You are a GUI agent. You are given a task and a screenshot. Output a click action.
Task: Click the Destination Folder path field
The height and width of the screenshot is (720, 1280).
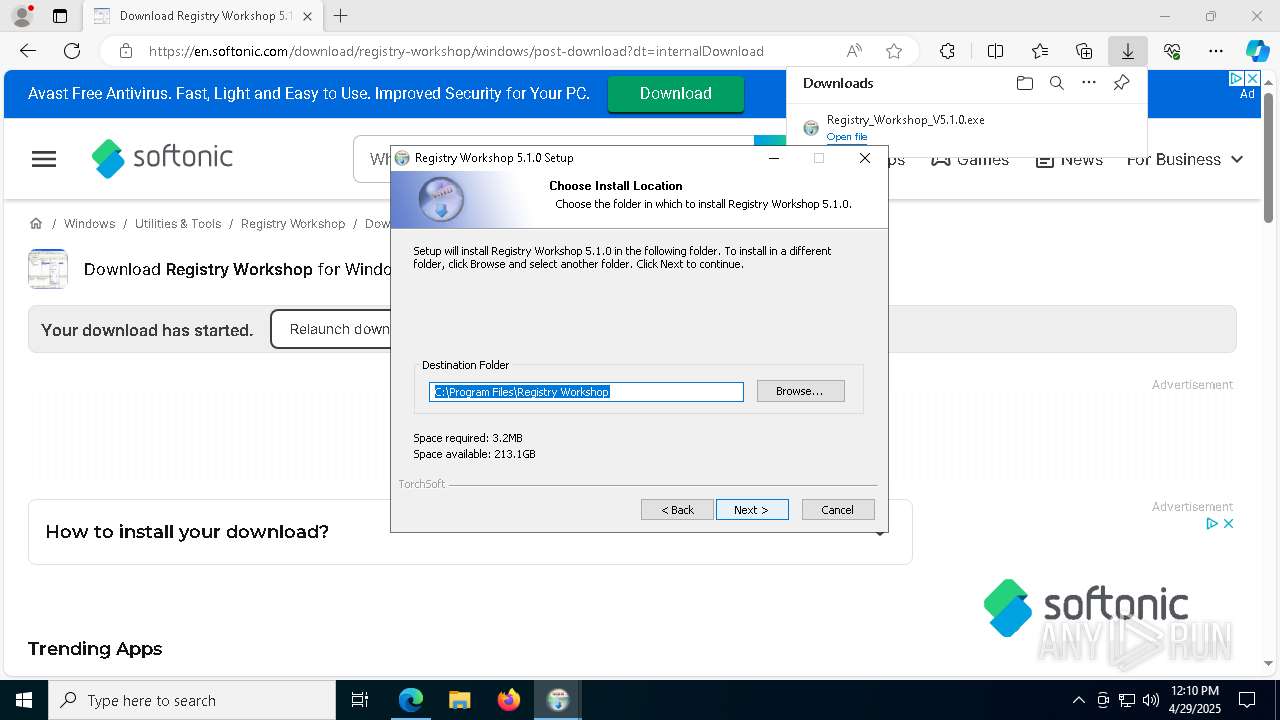(x=586, y=392)
